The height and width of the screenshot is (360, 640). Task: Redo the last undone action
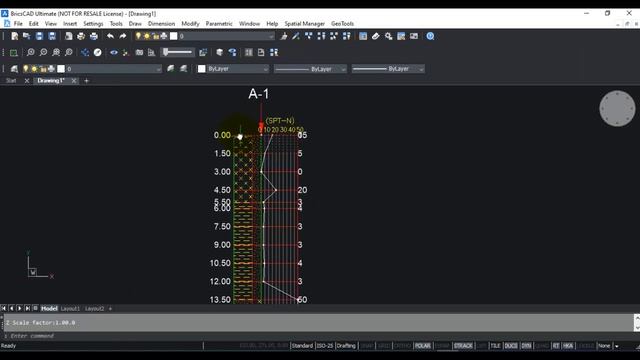(x=123, y=36)
